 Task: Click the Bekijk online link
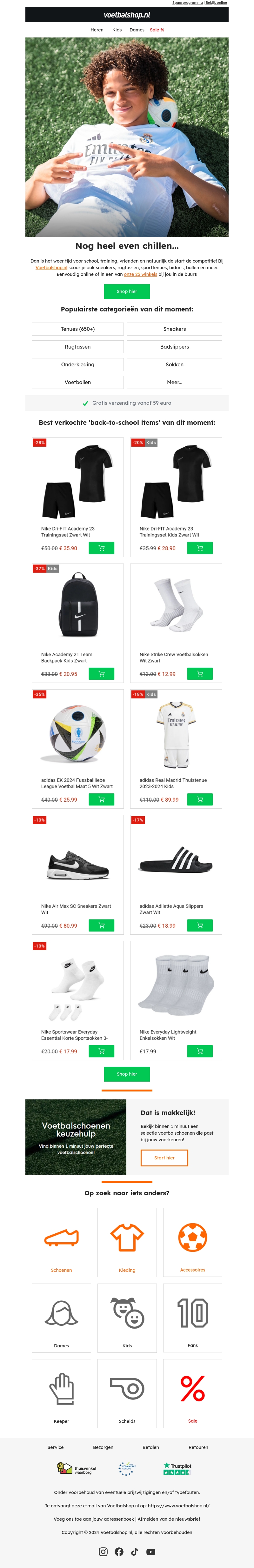pos(216,3)
